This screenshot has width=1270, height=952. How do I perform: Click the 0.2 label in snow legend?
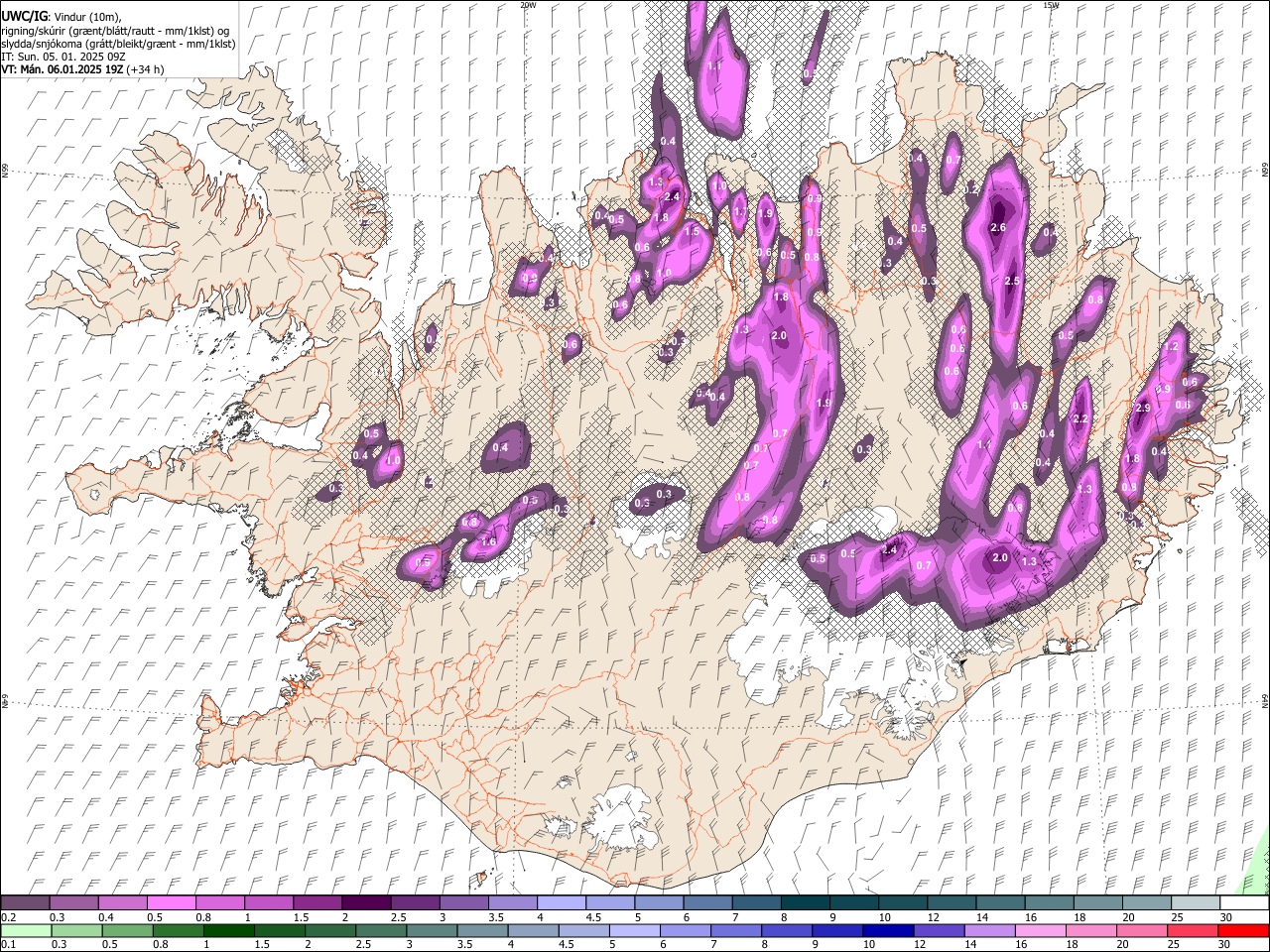pos(8,917)
